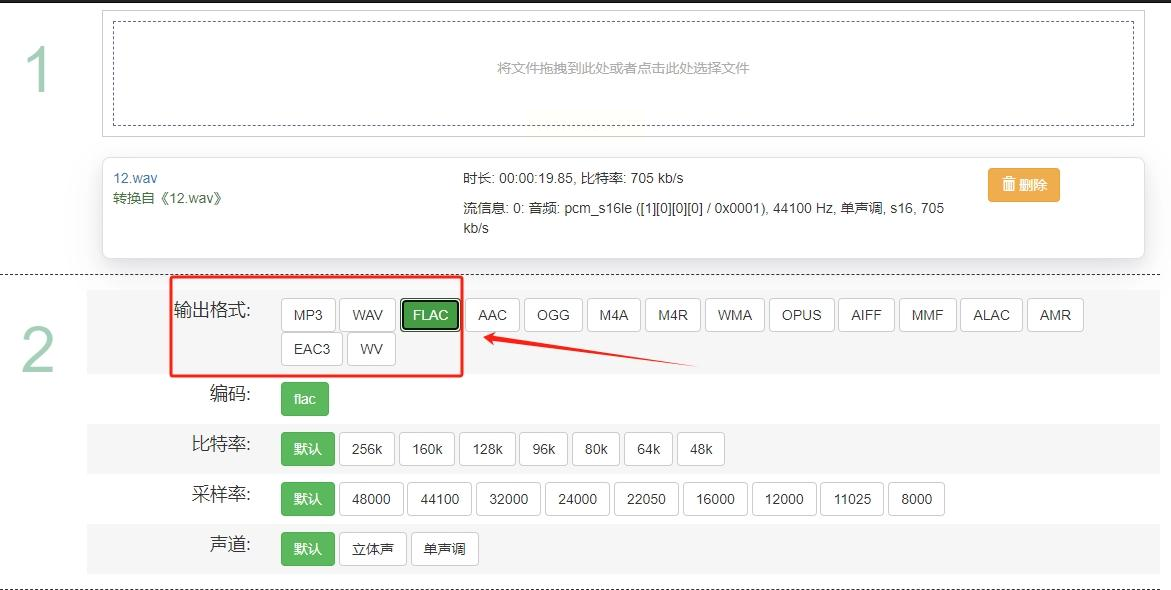Set sample rate to 32000
This screenshot has height=590, width=1171.
(509, 499)
